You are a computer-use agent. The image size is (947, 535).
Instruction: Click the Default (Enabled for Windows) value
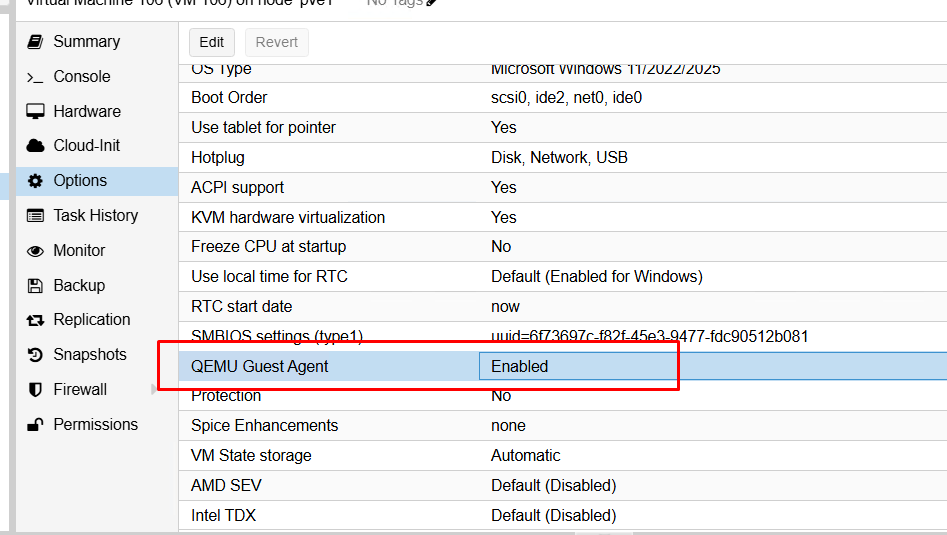(x=597, y=277)
